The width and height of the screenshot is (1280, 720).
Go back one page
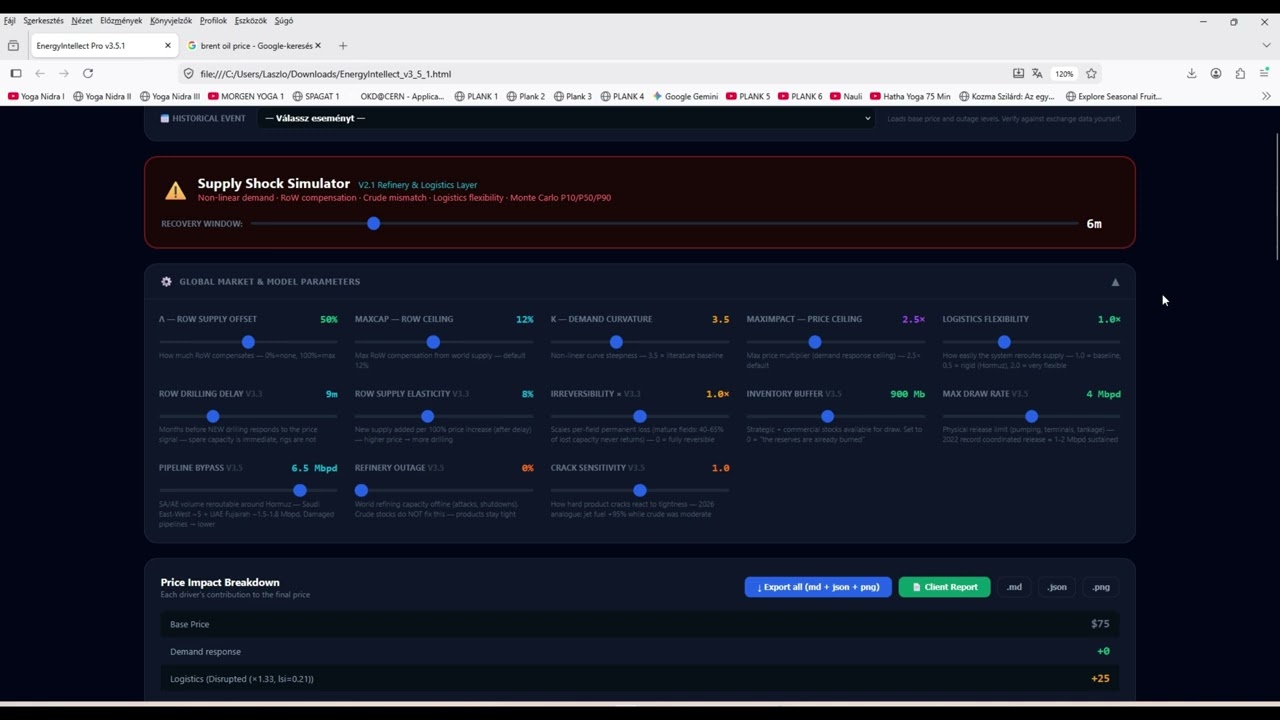pyautogui.click(x=40, y=73)
